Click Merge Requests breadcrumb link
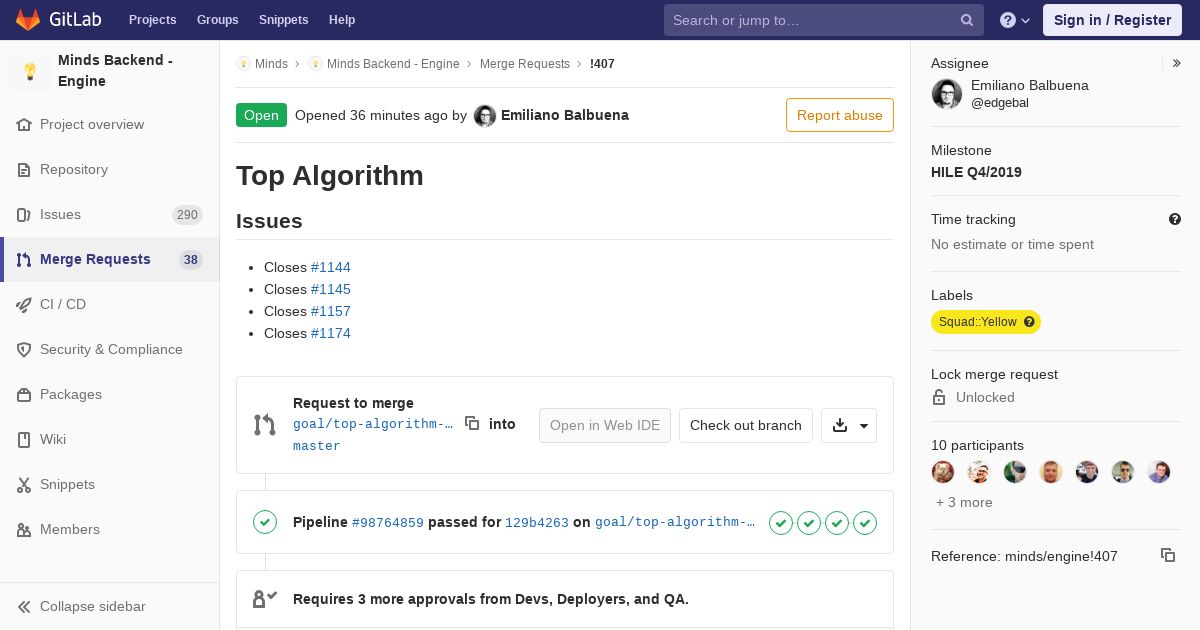The height and width of the screenshot is (630, 1200). click(525, 63)
